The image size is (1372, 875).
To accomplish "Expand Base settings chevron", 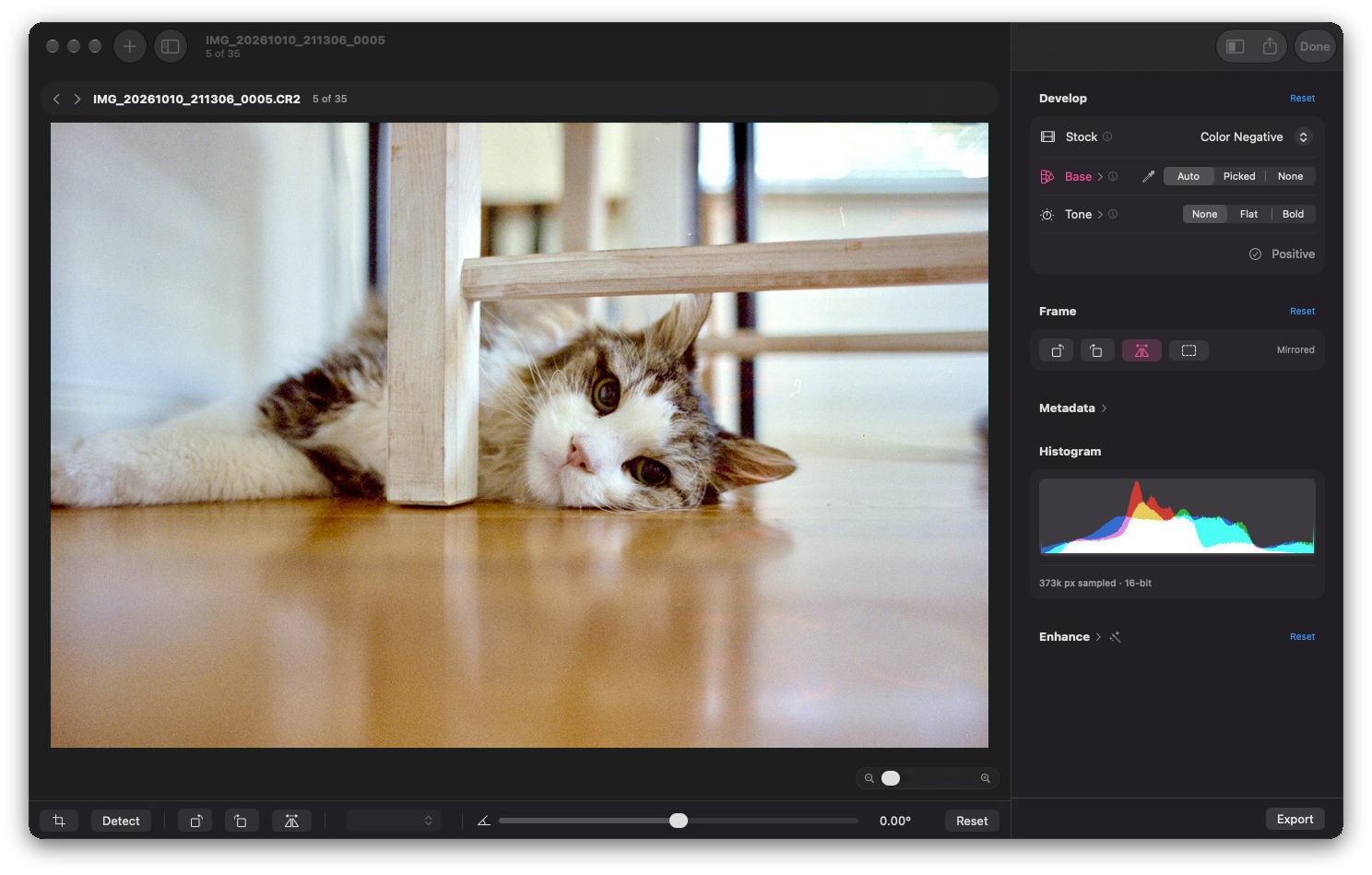I will pos(1100,176).
